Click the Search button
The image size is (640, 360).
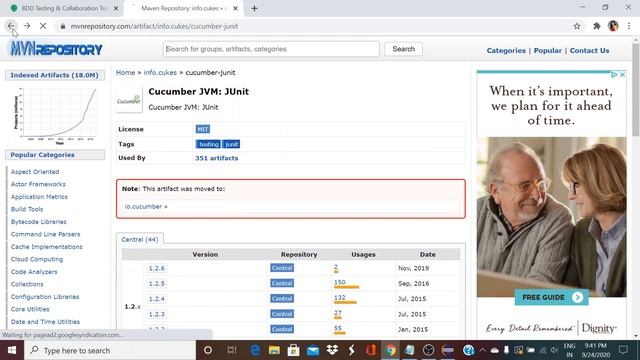[403, 49]
